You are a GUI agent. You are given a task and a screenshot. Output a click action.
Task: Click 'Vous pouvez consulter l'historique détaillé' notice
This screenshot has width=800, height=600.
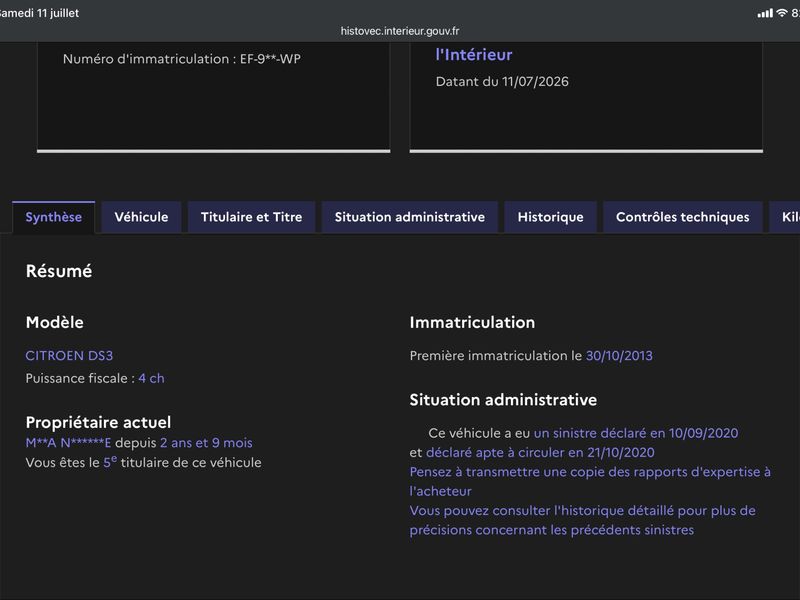tap(583, 520)
